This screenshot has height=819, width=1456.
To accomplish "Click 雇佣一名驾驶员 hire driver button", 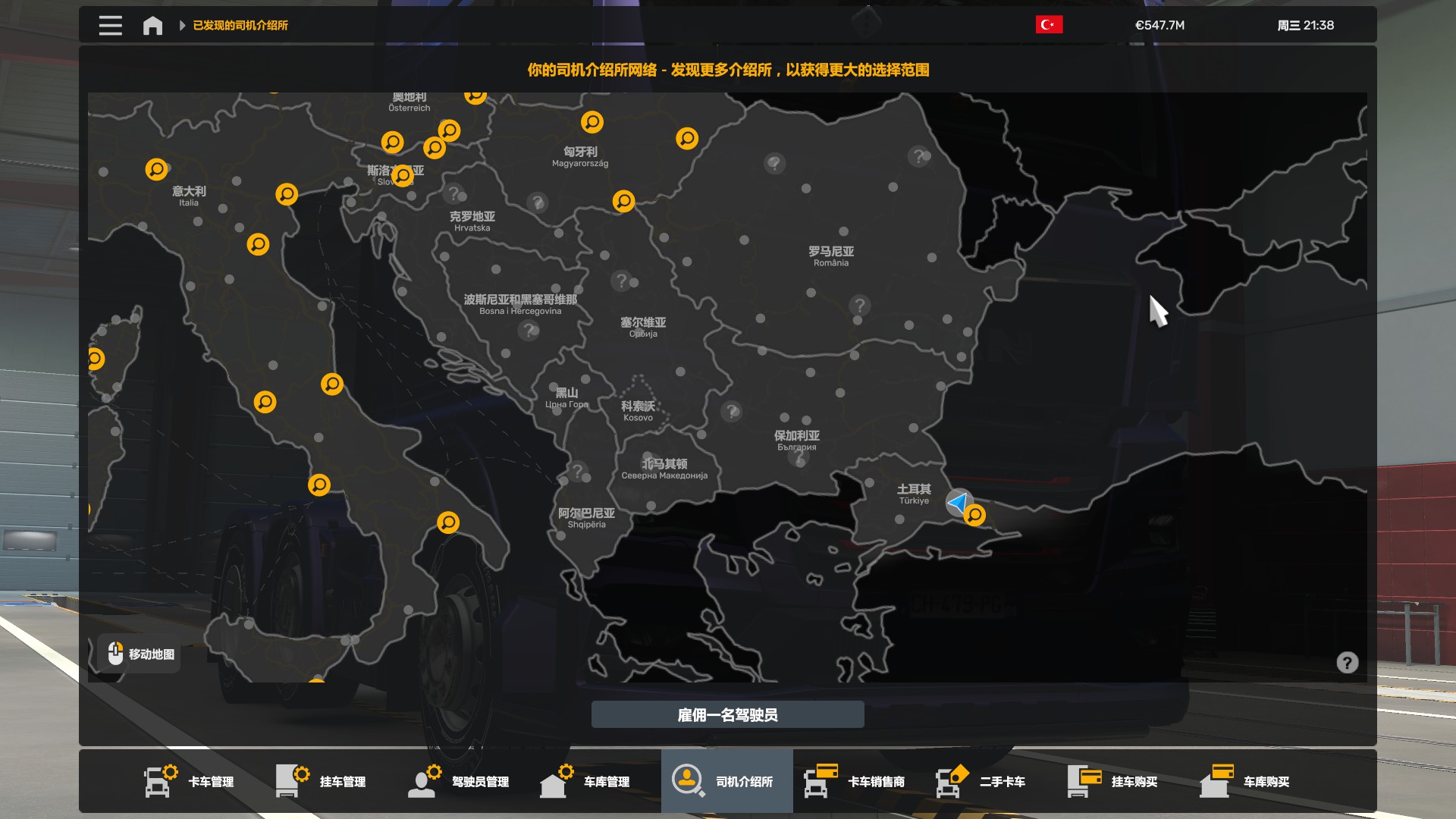I will (727, 714).
